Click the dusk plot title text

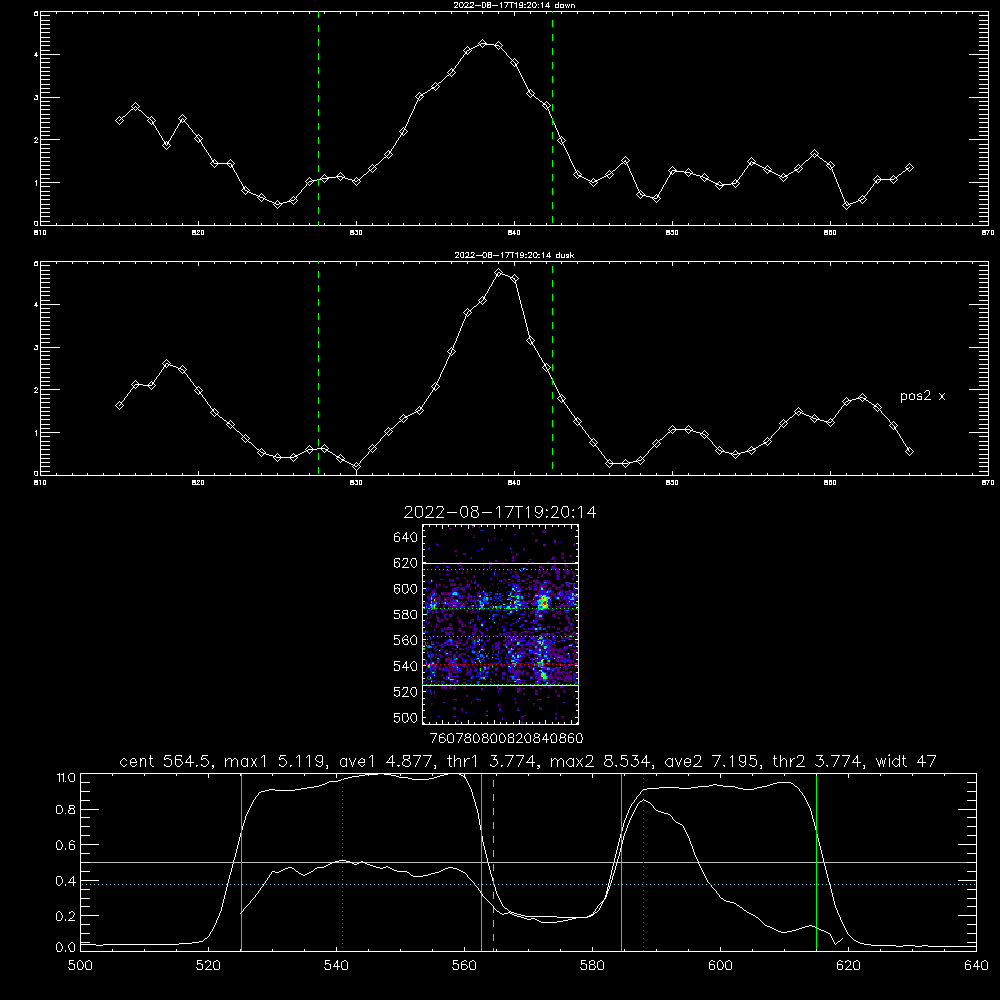514,255
